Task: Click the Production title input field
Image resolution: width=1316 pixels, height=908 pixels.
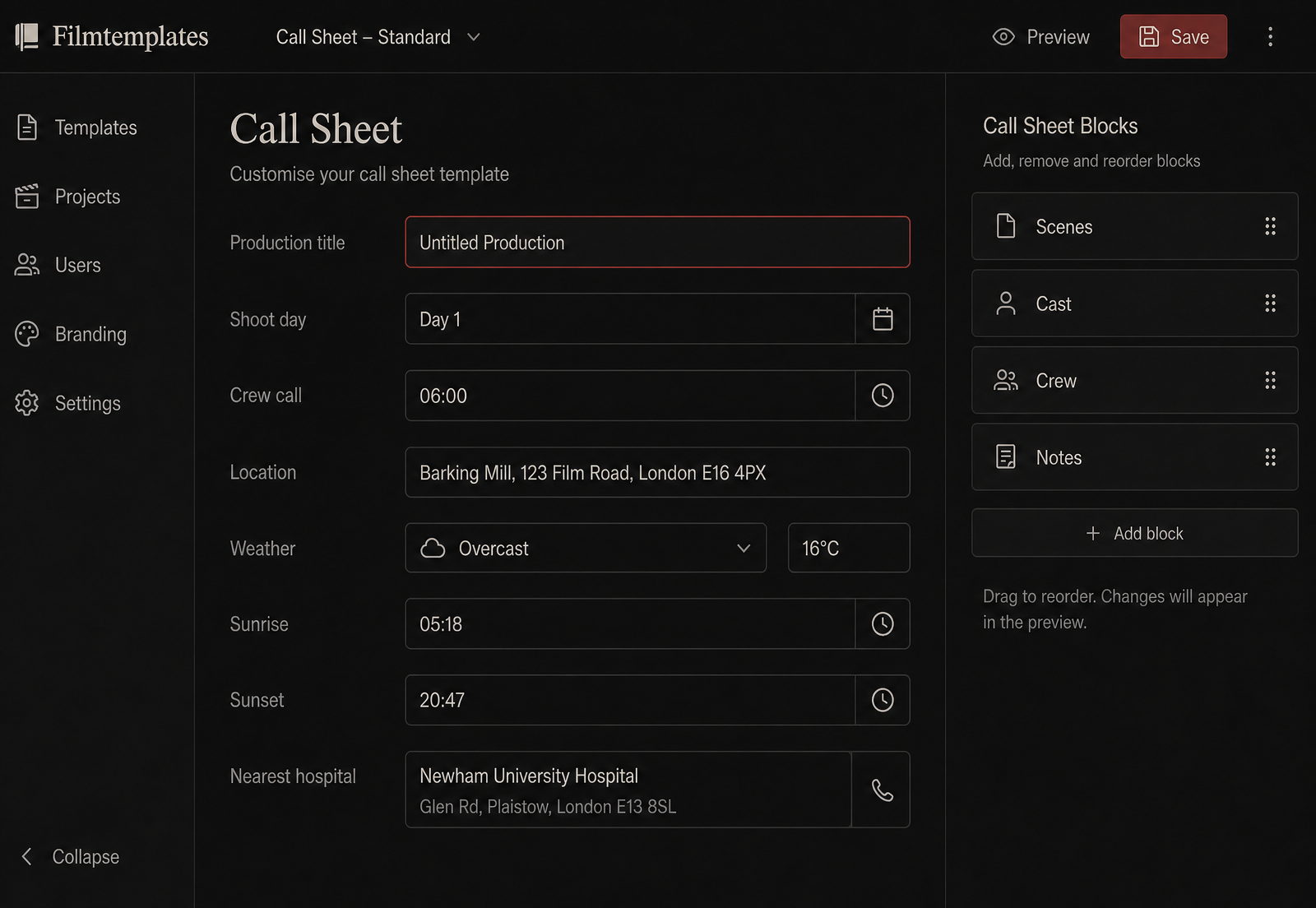Action: pyautogui.click(x=657, y=242)
